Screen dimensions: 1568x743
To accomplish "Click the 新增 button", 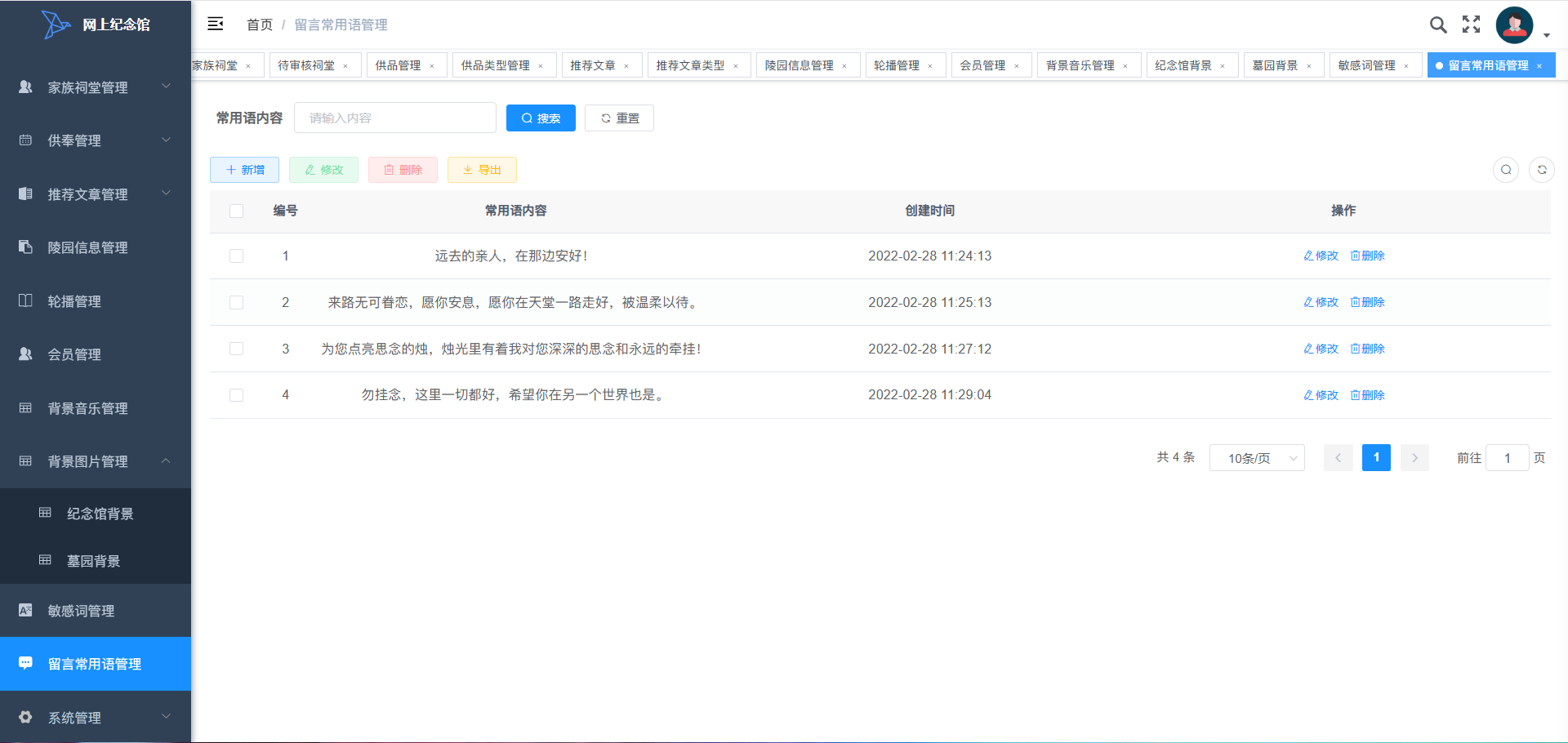I will tap(244, 170).
